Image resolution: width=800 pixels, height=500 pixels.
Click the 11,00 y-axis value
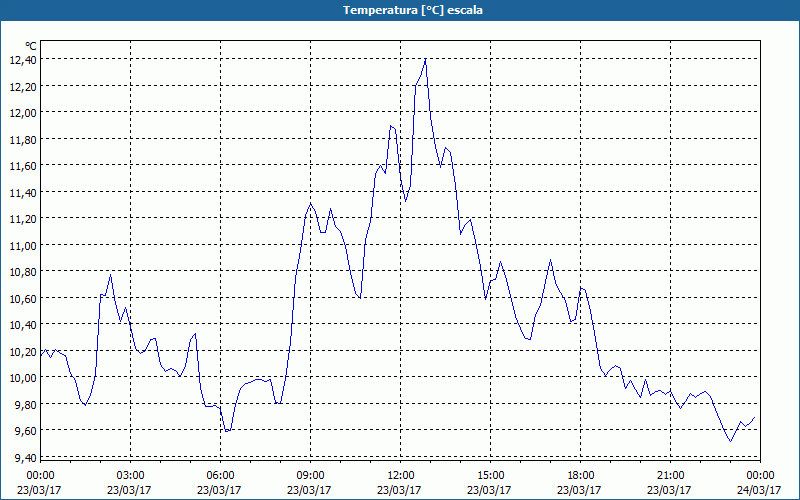23,245
